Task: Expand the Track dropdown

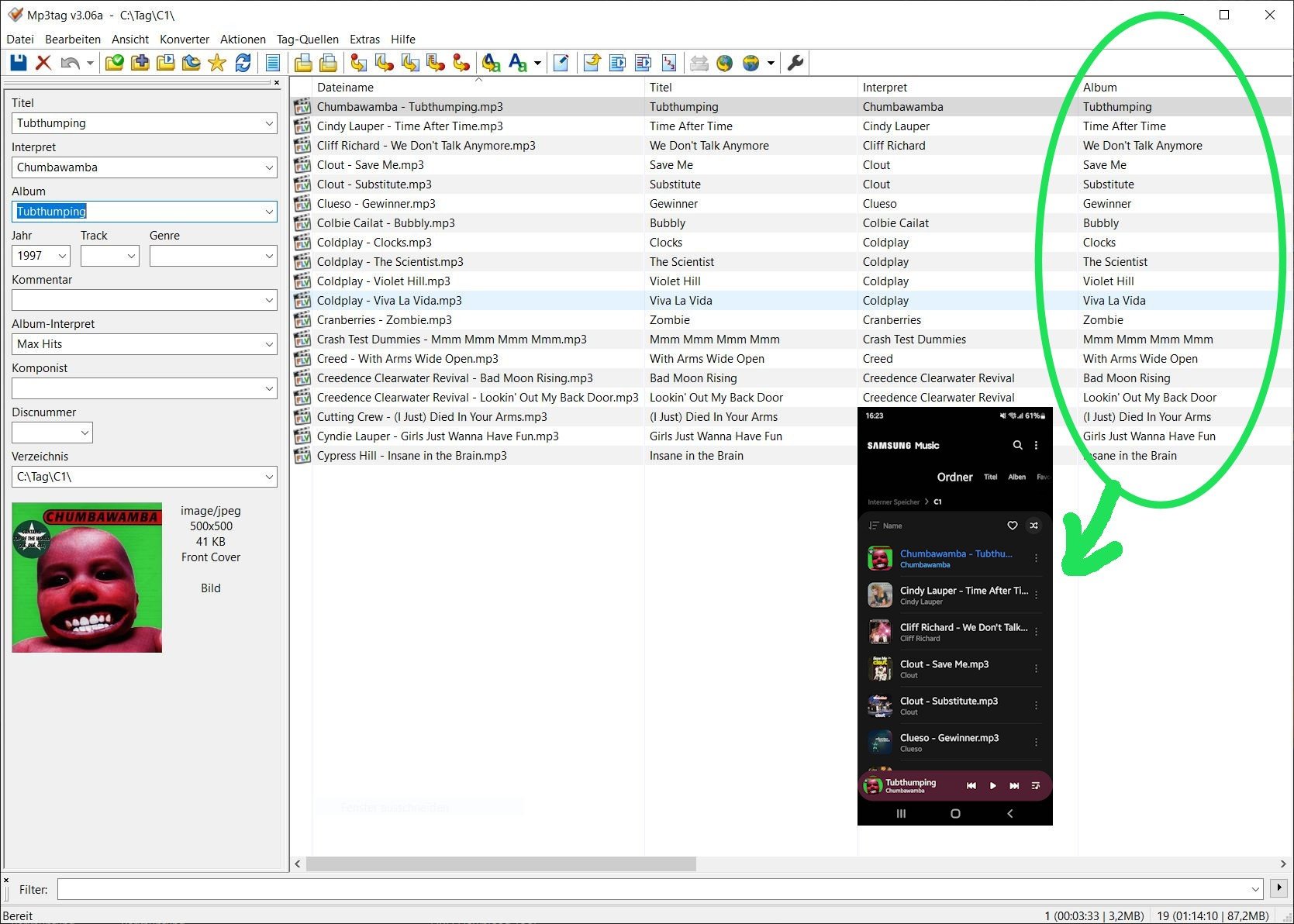Action: click(x=131, y=256)
